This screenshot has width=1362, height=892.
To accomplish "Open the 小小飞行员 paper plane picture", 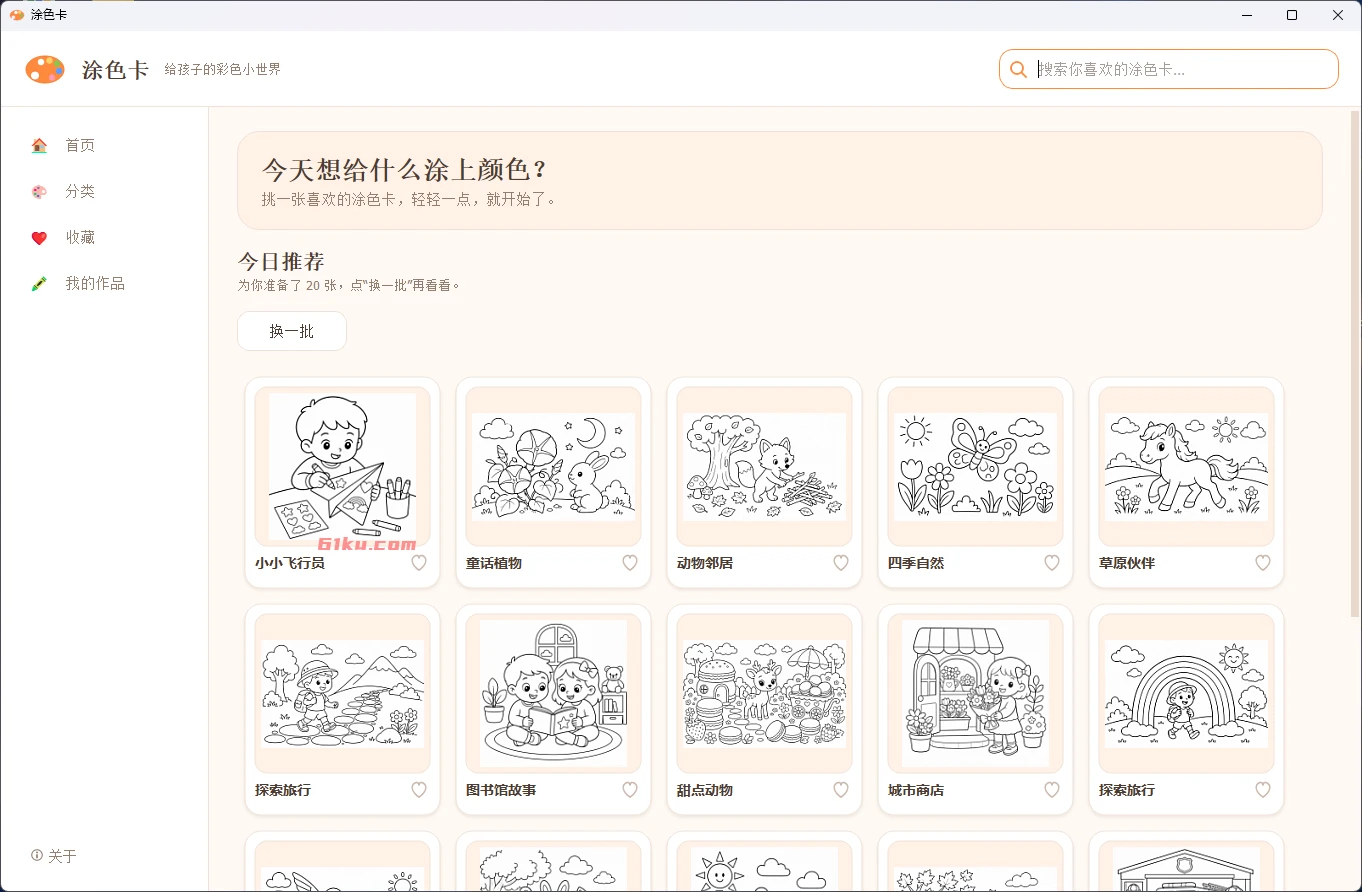I will point(342,467).
